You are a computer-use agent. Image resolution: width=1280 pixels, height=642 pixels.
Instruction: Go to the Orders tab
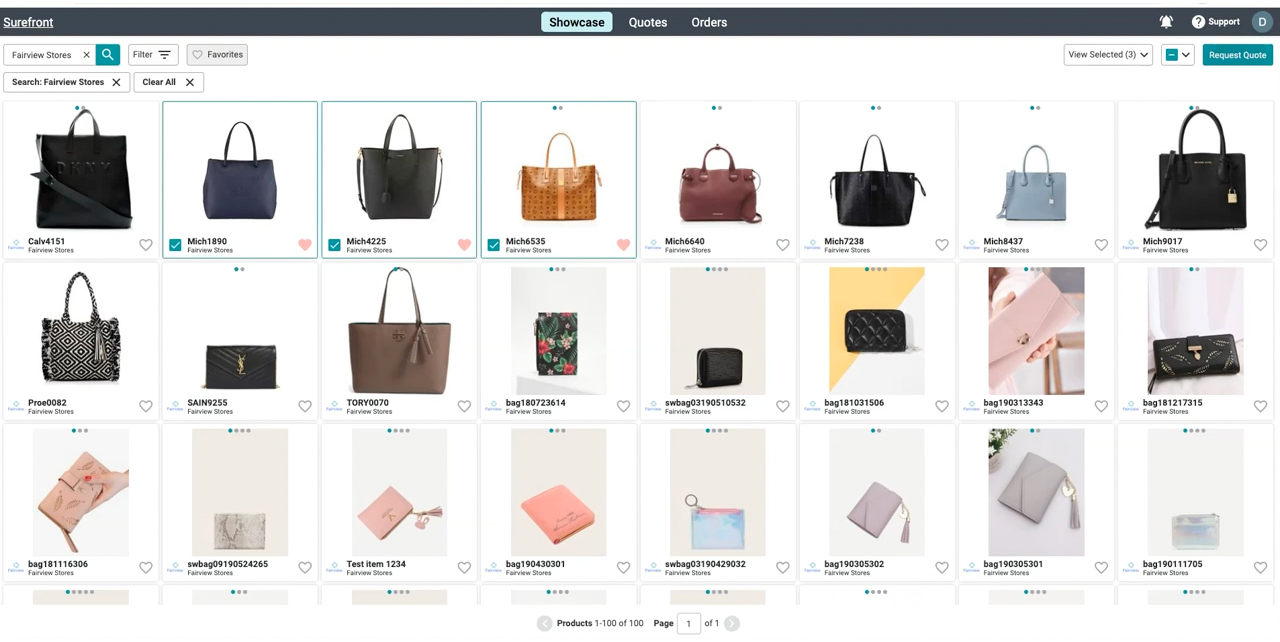click(709, 22)
